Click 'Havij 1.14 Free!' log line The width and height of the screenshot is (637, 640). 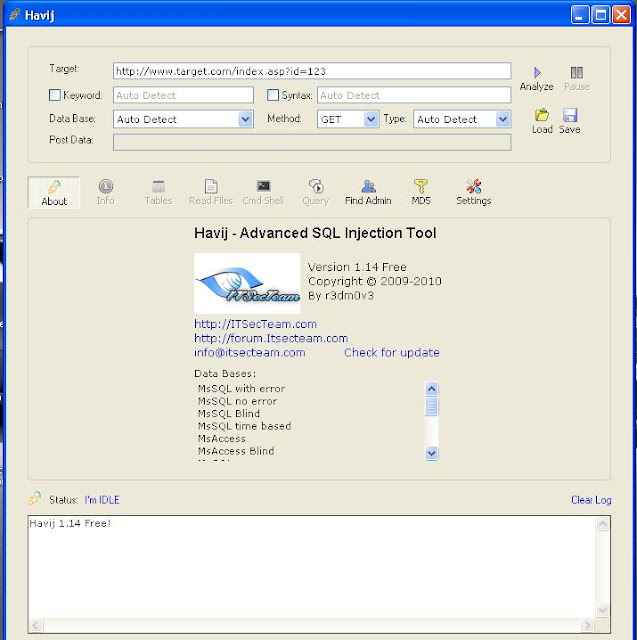[70, 523]
